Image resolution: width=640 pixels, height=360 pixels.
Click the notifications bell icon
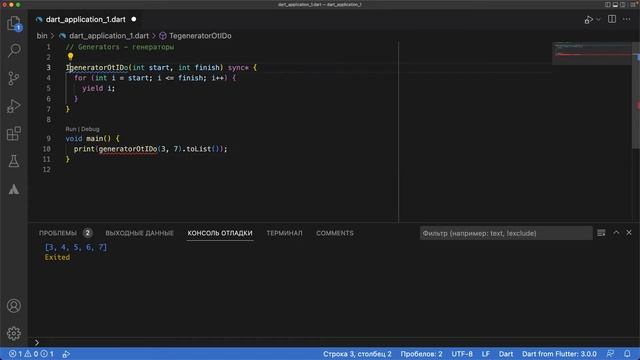(627, 354)
